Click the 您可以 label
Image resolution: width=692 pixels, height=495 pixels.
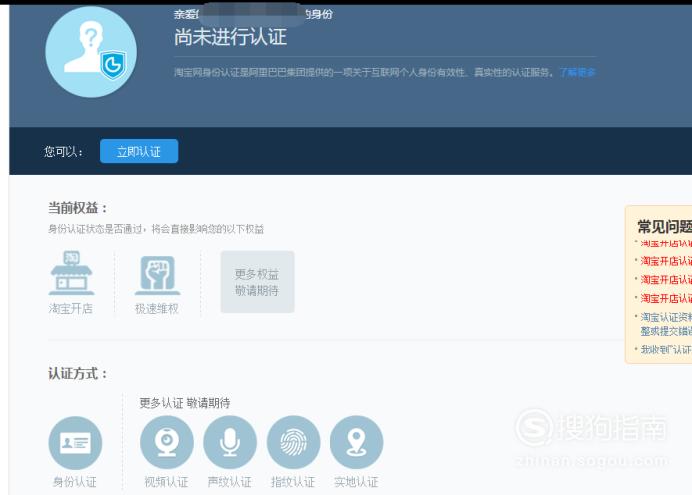tap(64, 152)
